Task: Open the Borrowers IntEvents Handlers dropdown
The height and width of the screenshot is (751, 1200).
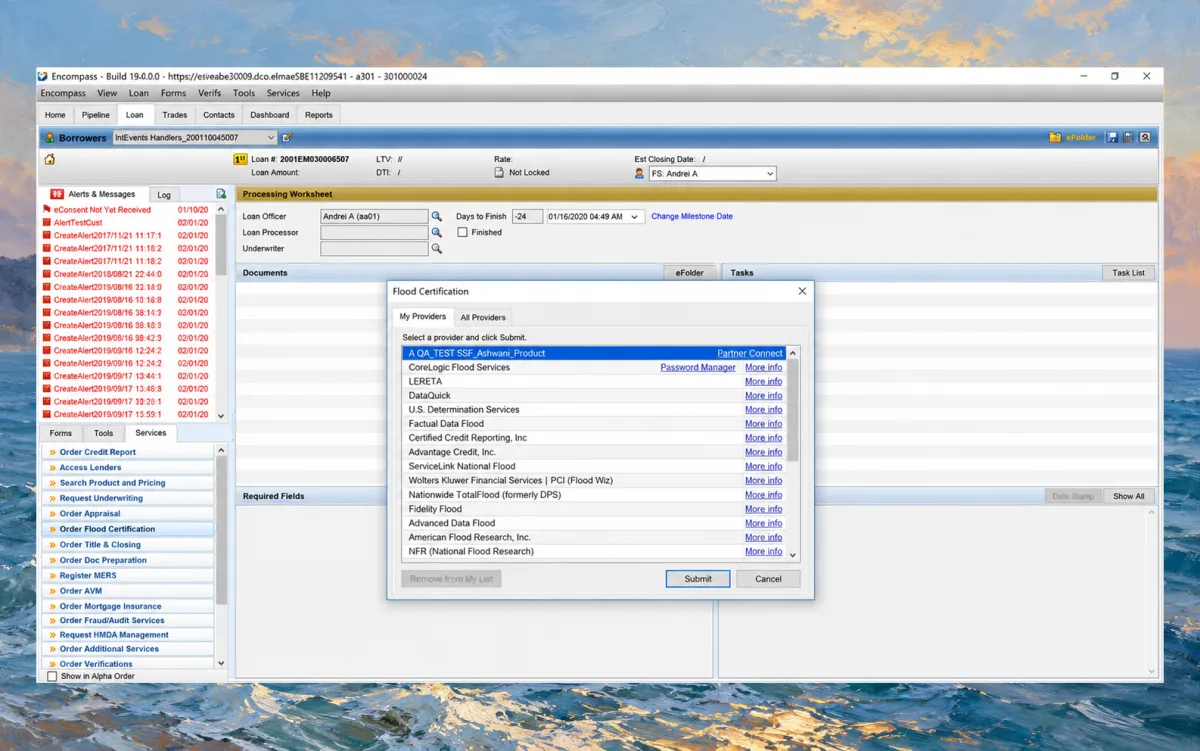Action: click(x=271, y=137)
